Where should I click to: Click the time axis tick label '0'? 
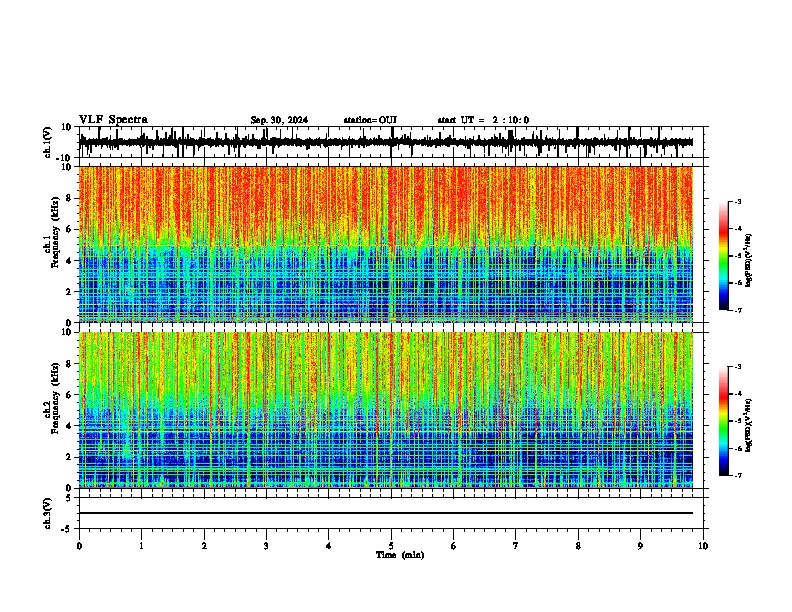[x=79, y=546]
